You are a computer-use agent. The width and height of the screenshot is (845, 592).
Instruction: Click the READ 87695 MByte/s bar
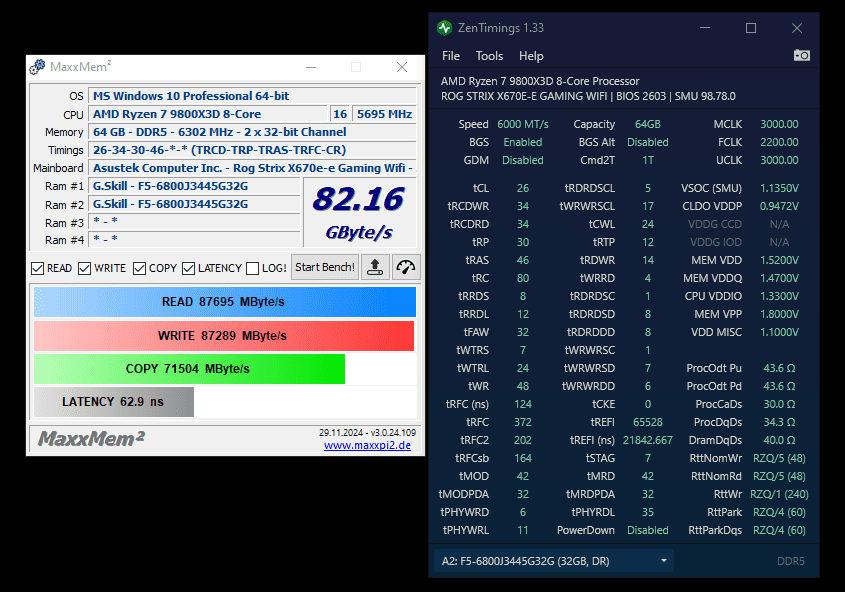click(225, 302)
